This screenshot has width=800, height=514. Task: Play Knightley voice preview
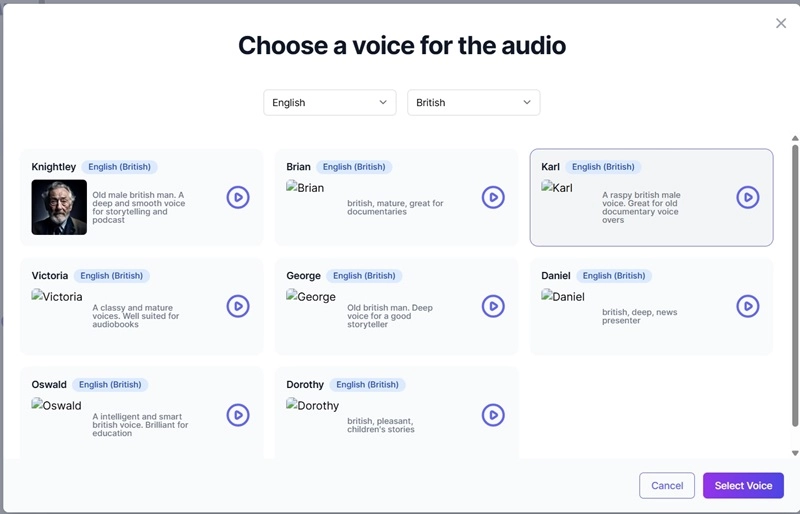[238, 197]
